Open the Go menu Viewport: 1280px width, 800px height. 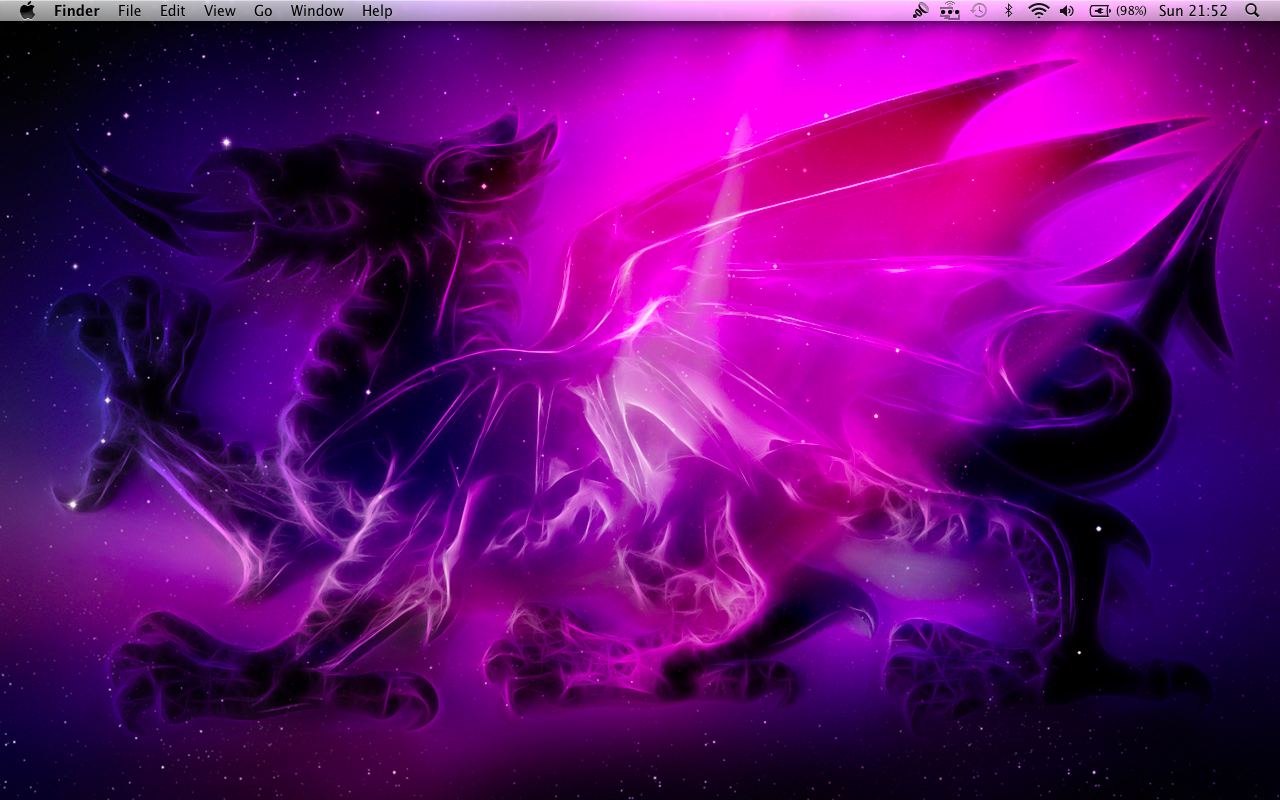(x=263, y=11)
